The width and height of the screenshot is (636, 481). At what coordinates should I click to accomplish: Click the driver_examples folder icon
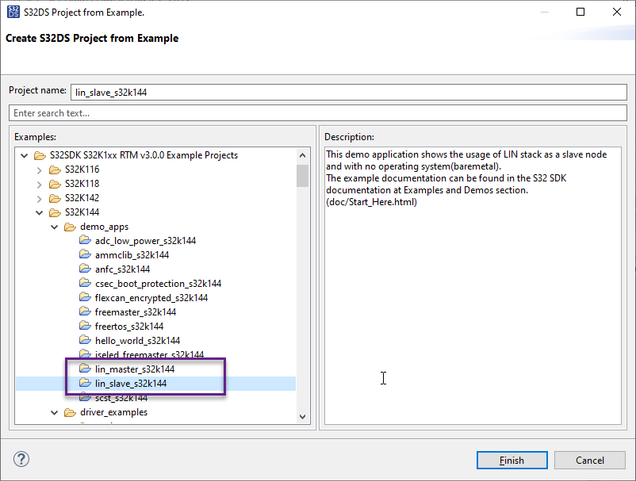(70, 412)
